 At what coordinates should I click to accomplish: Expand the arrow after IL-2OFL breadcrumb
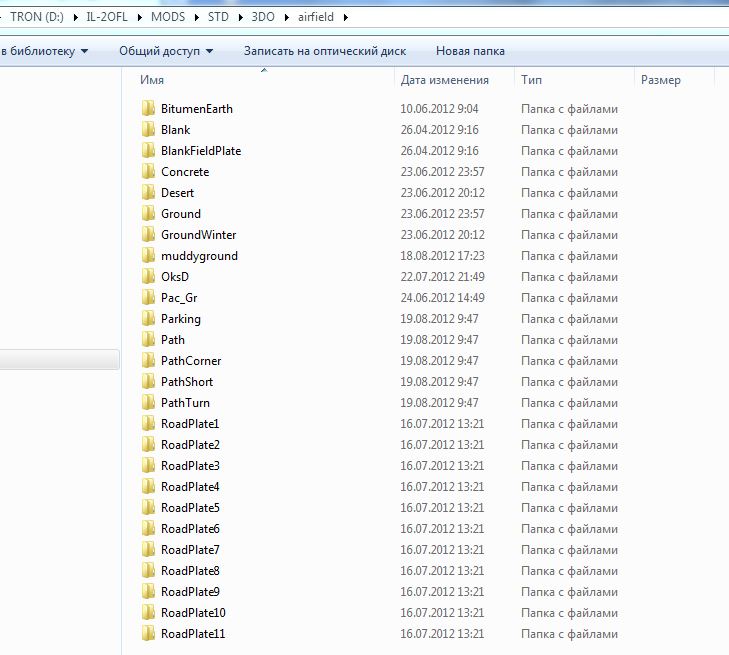139,18
